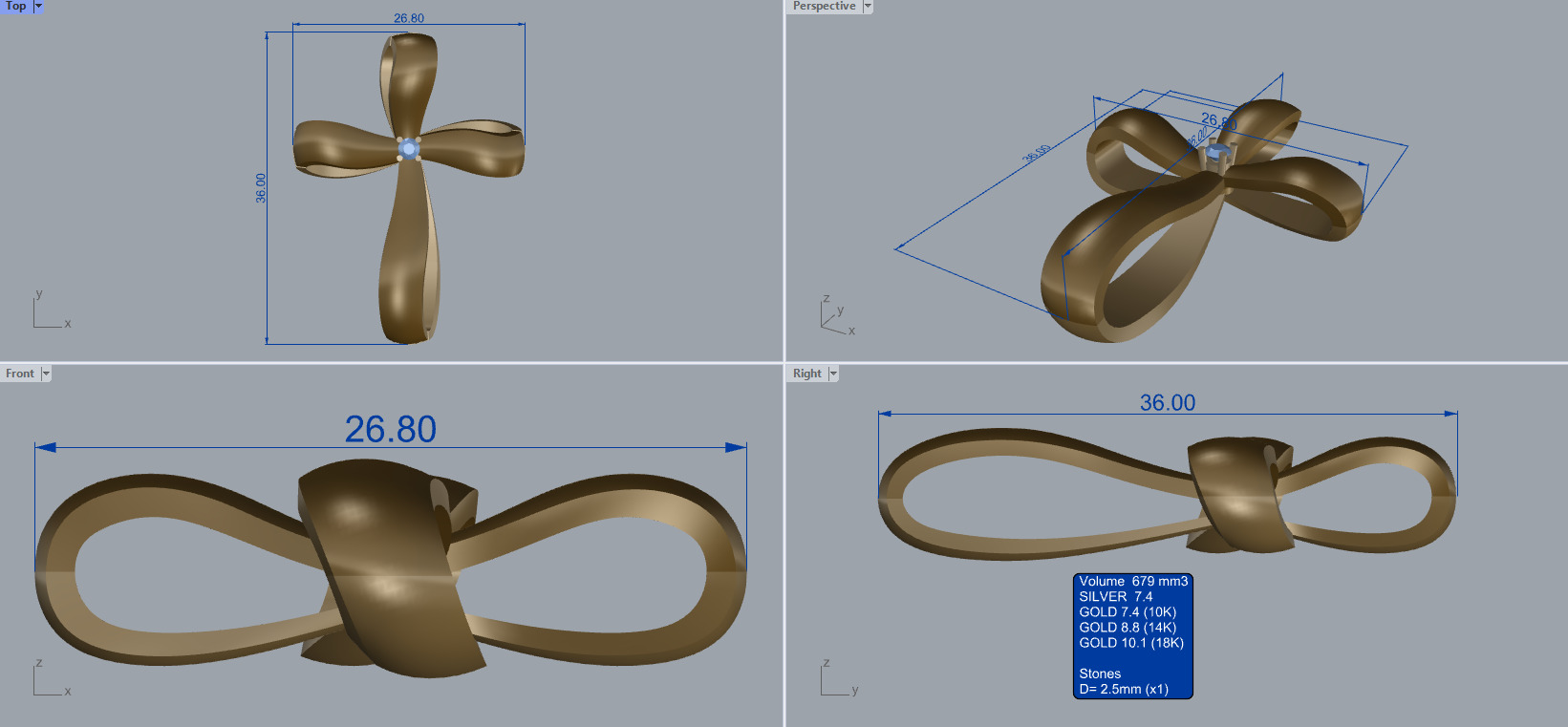Select the Right viewport title label
This screenshot has width=1568, height=727.
pyautogui.click(x=807, y=374)
